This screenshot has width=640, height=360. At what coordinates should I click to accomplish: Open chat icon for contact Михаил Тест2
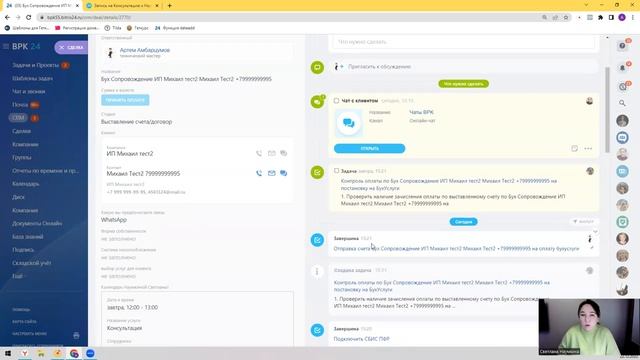(x=284, y=173)
